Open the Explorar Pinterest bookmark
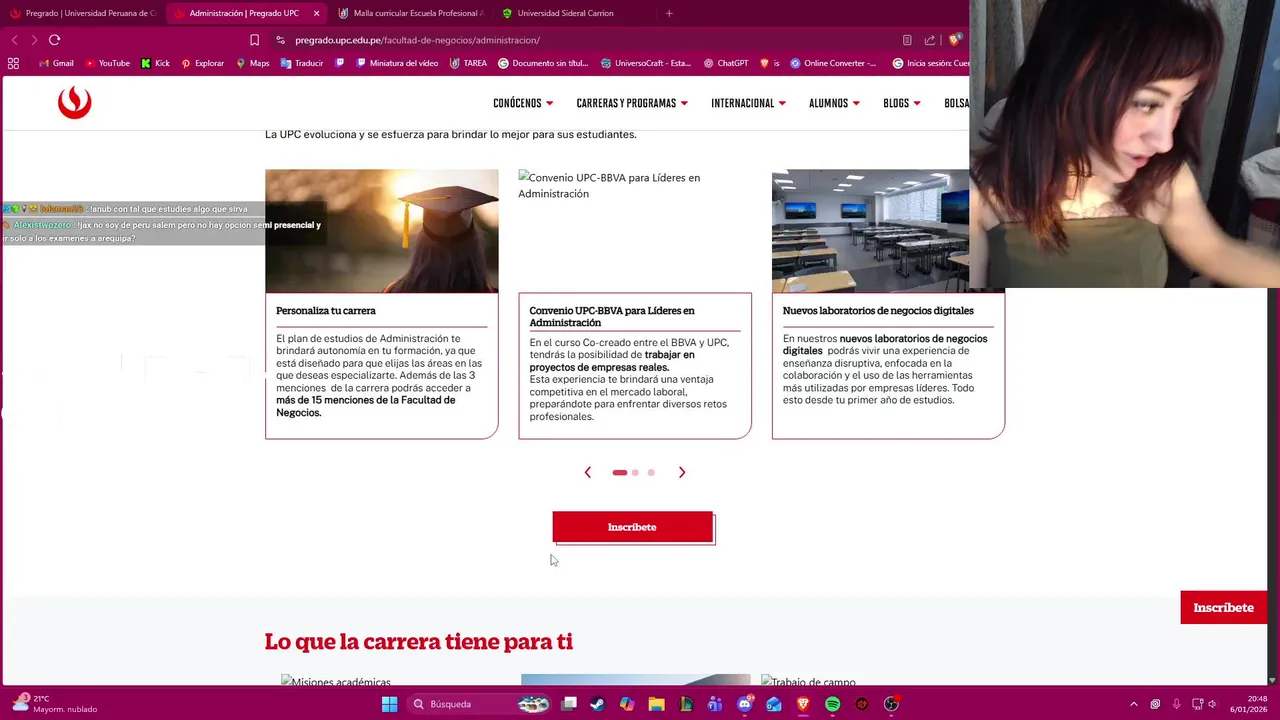This screenshot has height=720, width=1280. pos(202,63)
